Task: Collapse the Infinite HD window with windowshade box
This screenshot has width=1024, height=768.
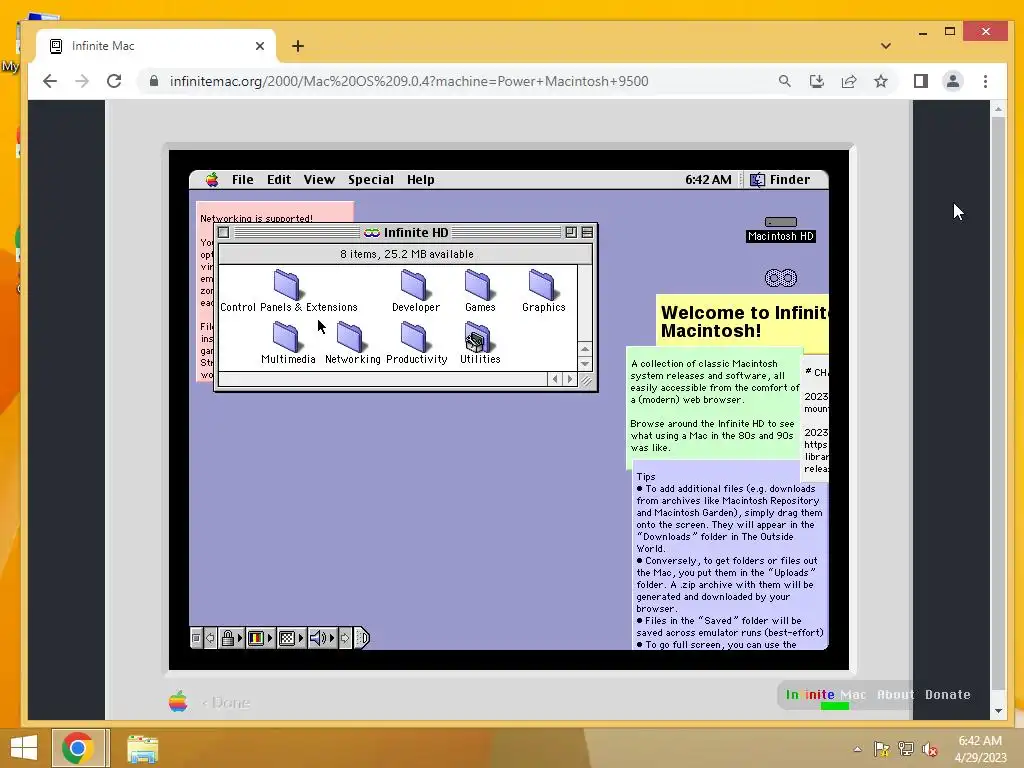Action: [x=587, y=232]
